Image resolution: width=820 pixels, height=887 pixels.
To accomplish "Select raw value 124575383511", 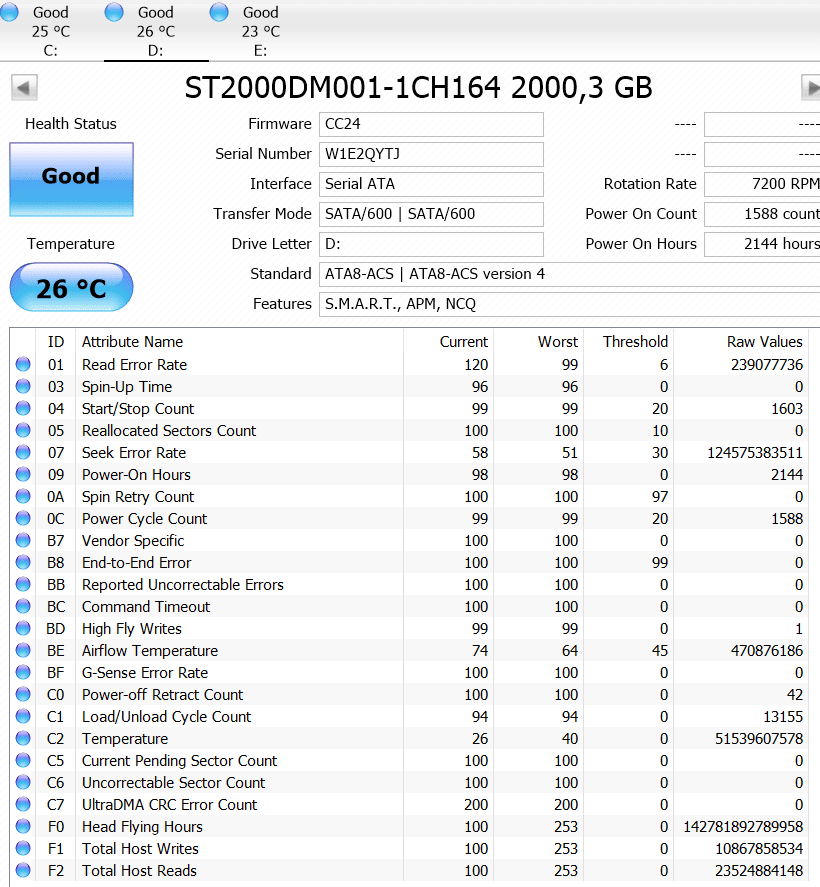I will coord(755,453).
